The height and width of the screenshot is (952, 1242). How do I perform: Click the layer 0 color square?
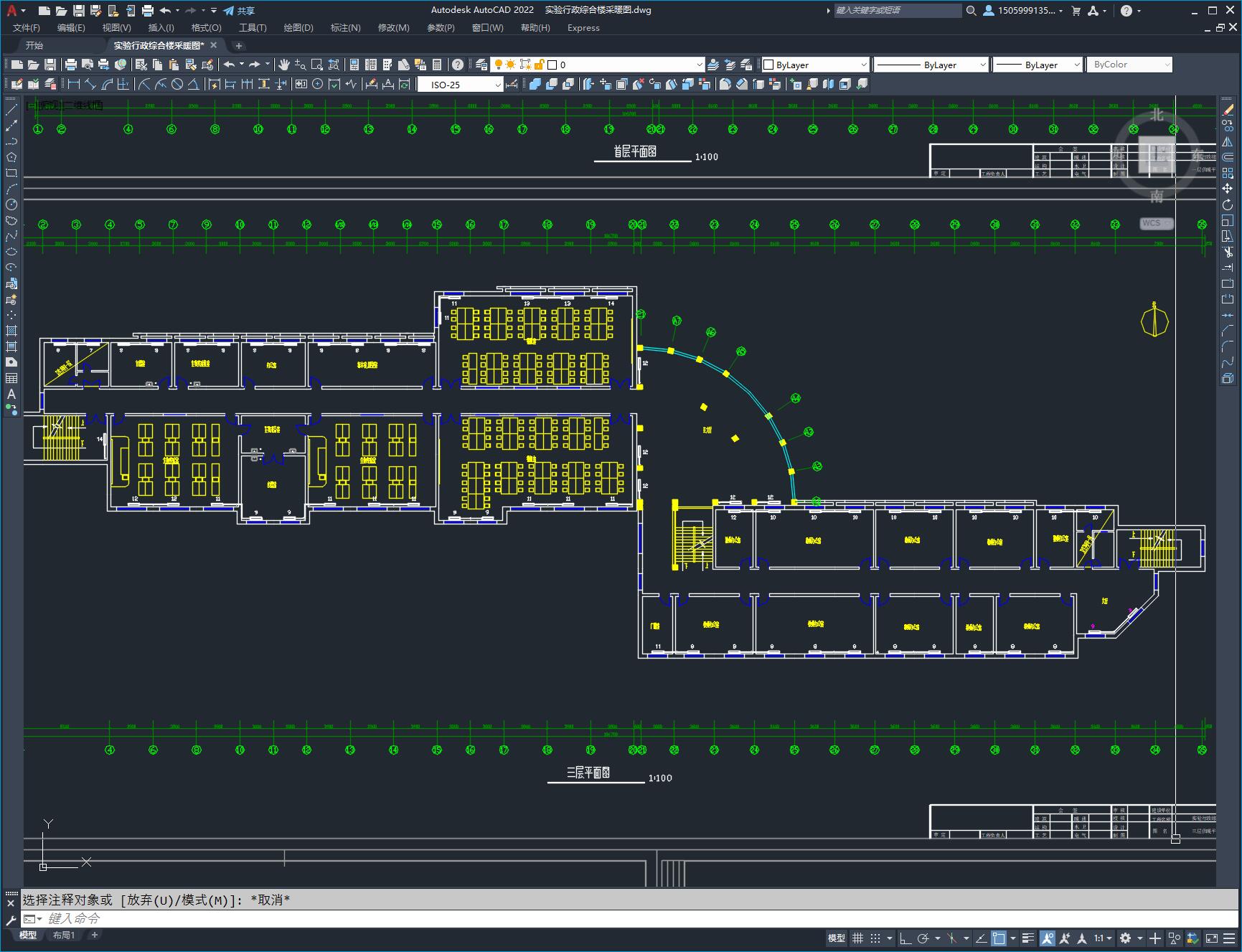click(552, 65)
